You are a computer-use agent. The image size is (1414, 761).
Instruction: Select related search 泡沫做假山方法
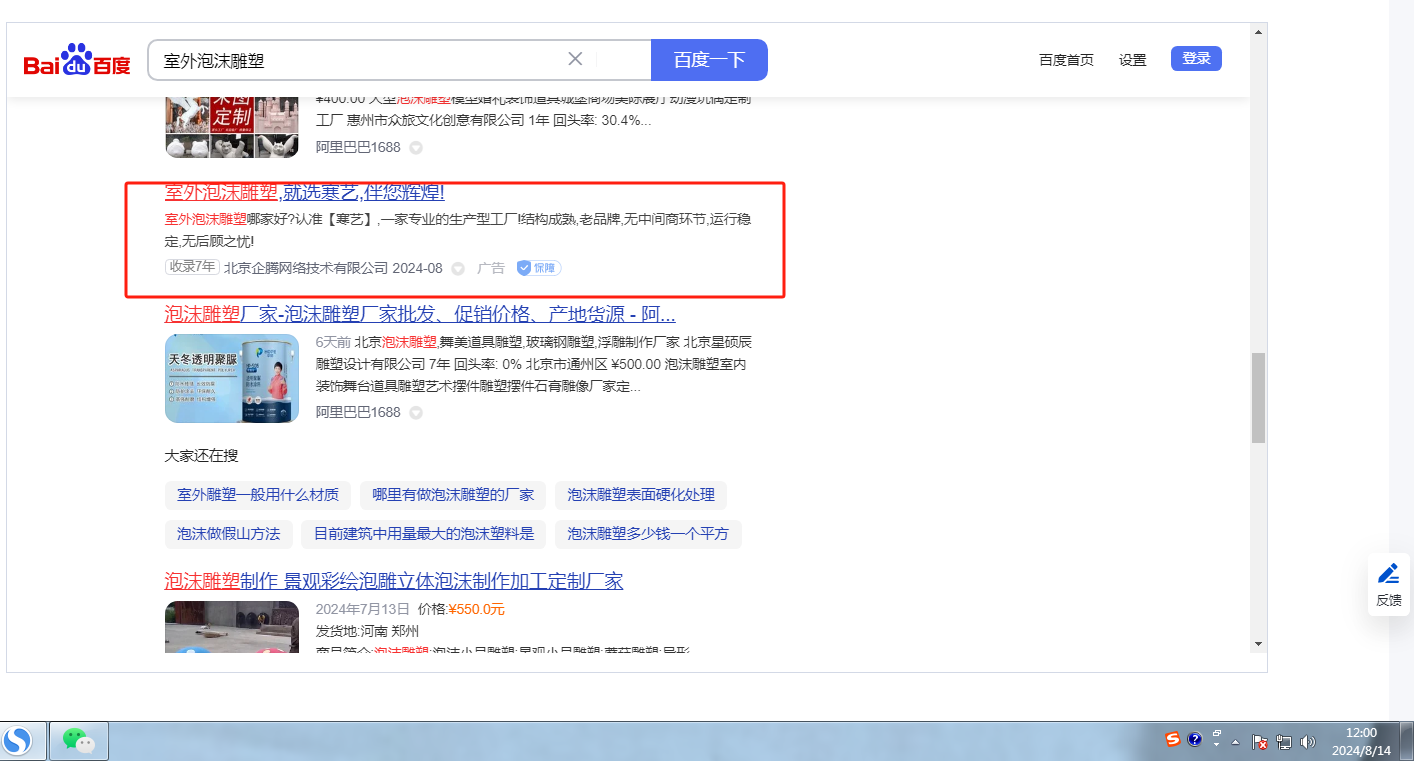pos(229,534)
